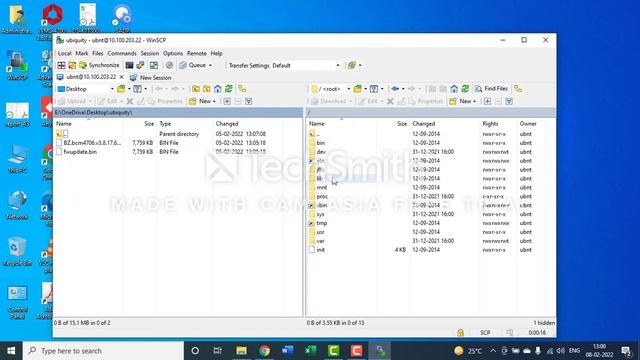Click the remote open directory folder icon
640x360 pixels.
(358, 89)
